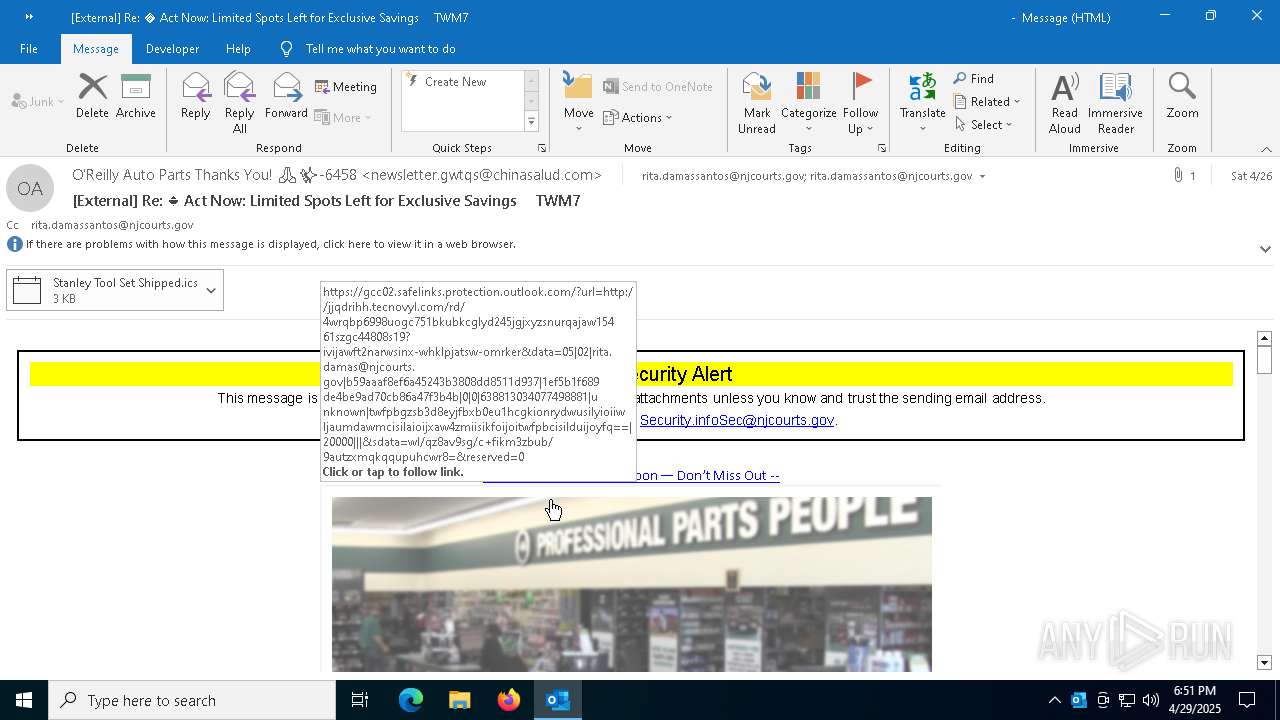The width and height of the screenshot is (1280, 720).
Task: Open the Help tab
Action: pos(238,49)
